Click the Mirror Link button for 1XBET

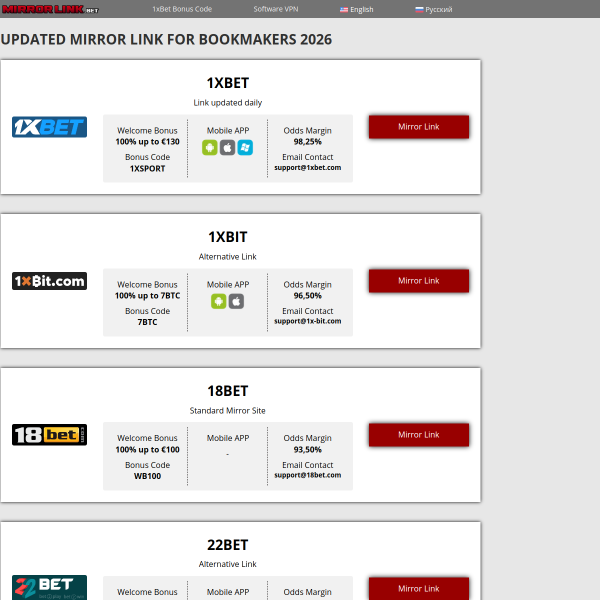click(x=419, y=127)
